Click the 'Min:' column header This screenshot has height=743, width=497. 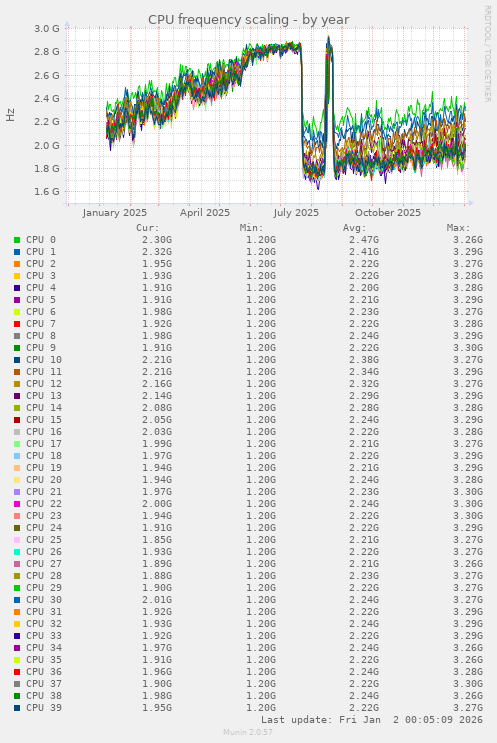click(252, 228)
